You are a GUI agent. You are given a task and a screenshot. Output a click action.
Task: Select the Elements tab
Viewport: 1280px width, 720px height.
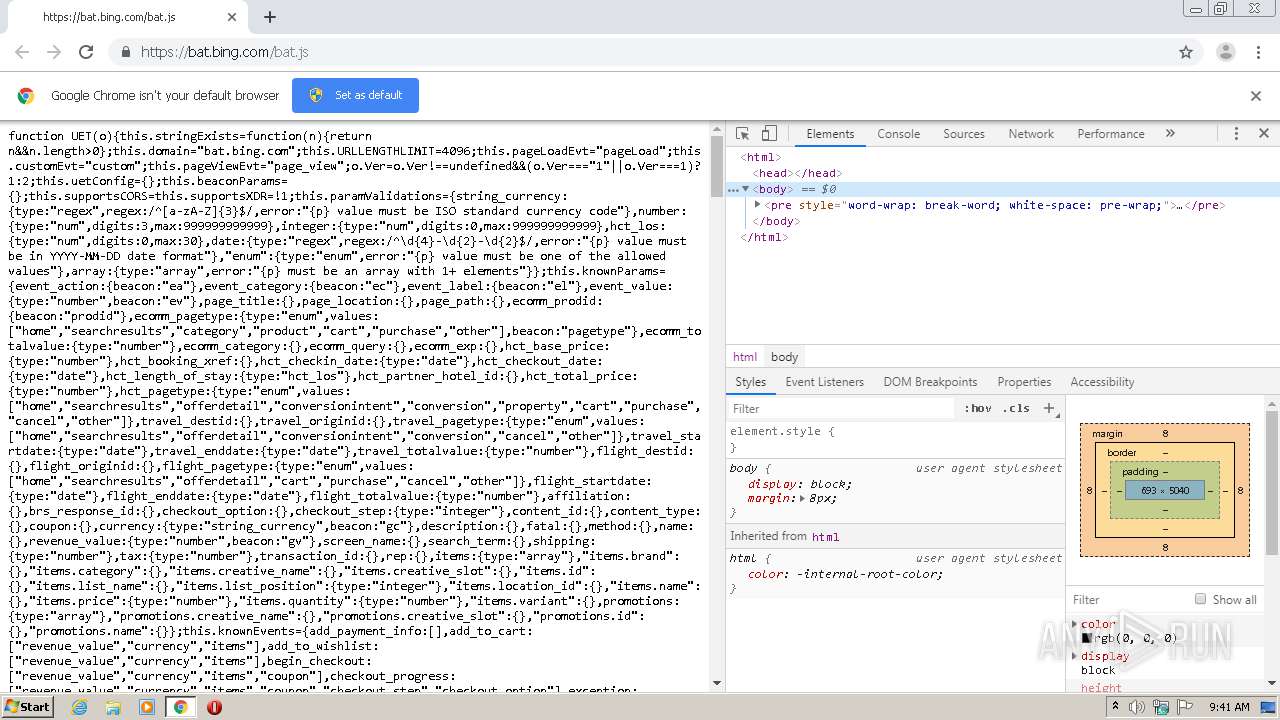pyautogui.click(x=830, y=134)
